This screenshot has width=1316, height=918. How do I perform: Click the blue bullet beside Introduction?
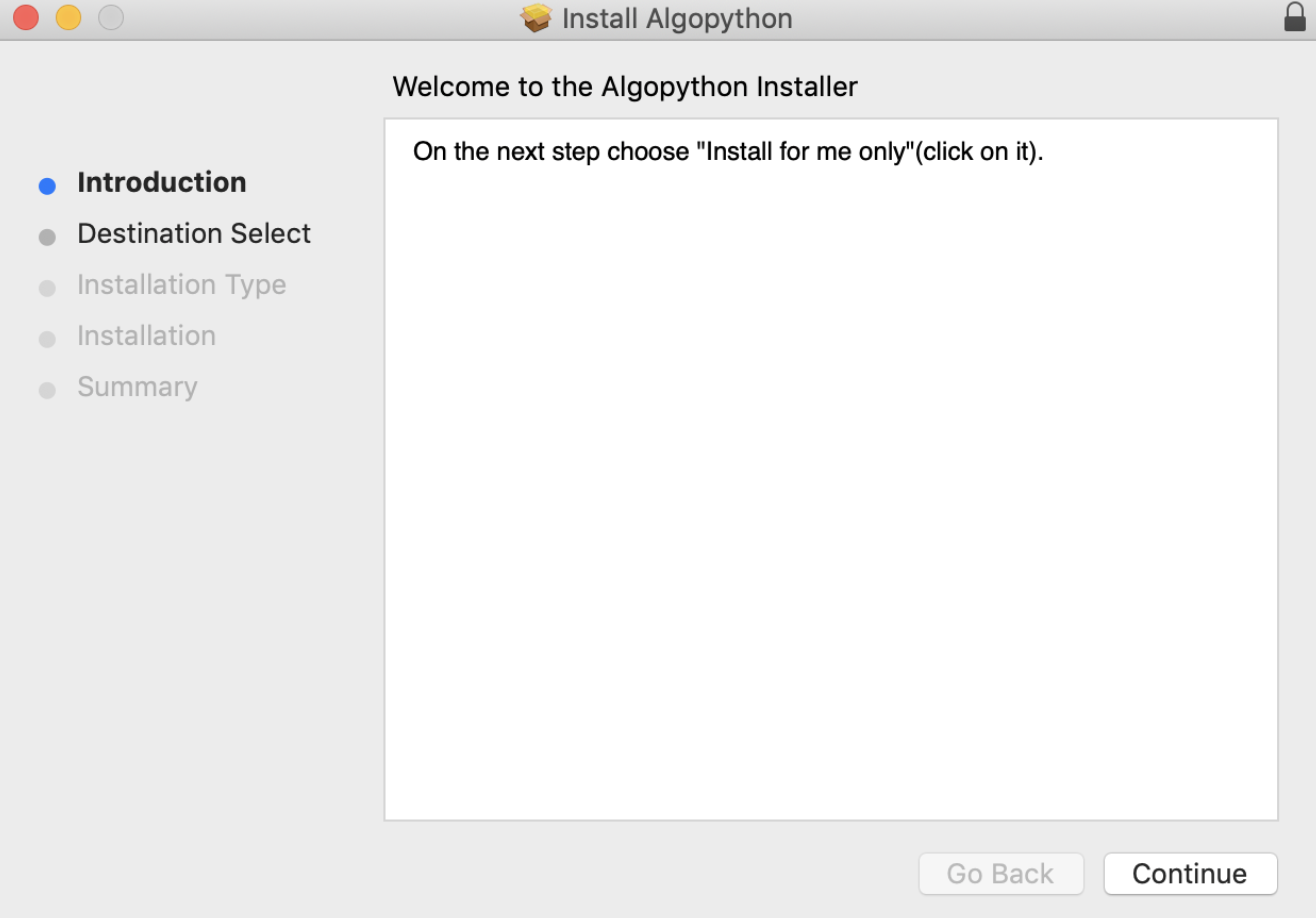(x=47, y=185)
